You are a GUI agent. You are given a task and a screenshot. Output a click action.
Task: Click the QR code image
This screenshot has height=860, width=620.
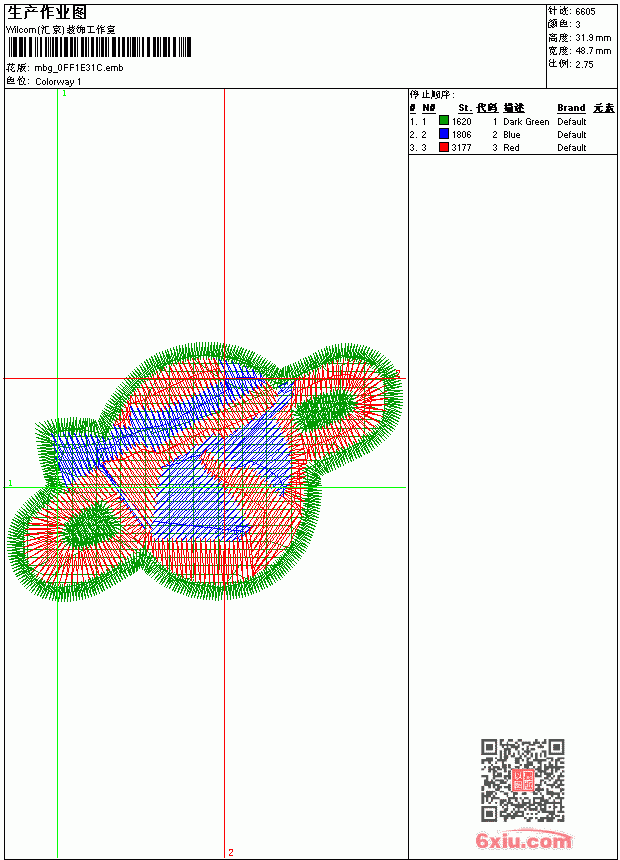523,780
